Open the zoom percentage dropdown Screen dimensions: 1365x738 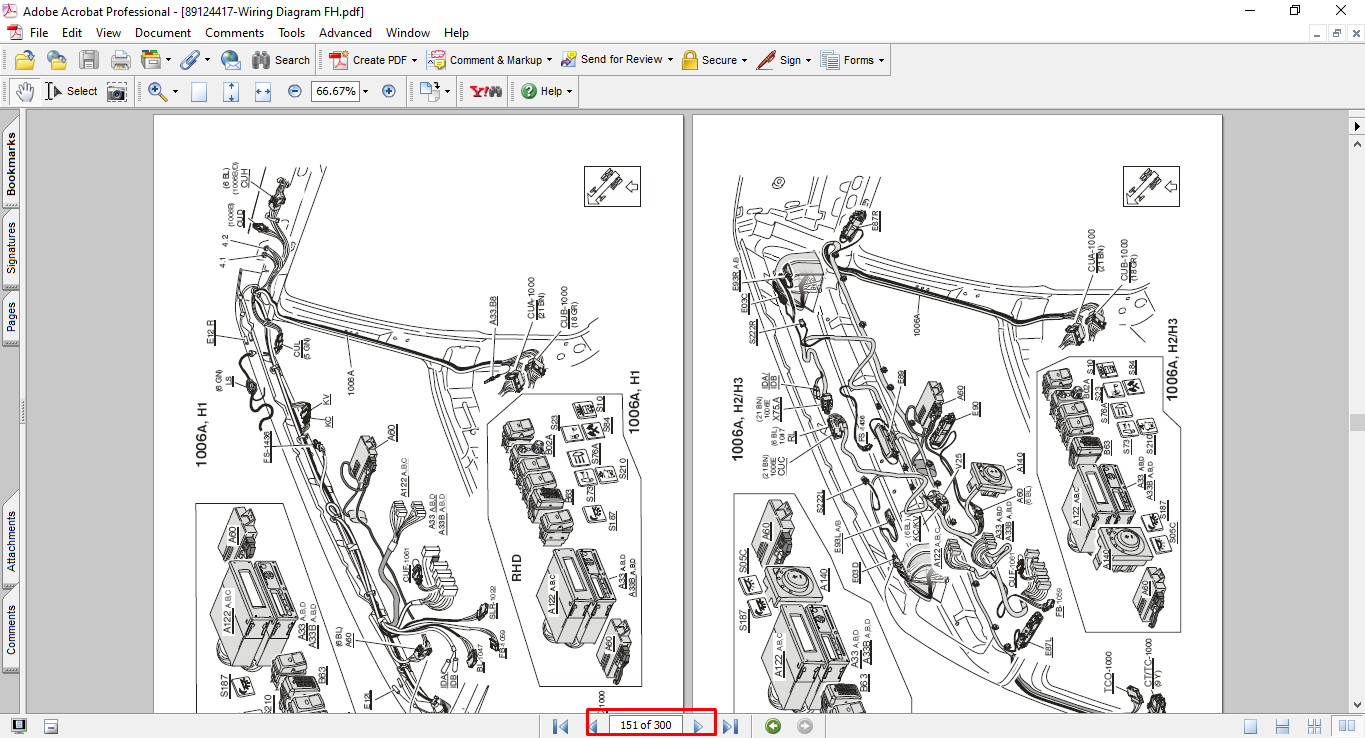[x=366, y=91]
